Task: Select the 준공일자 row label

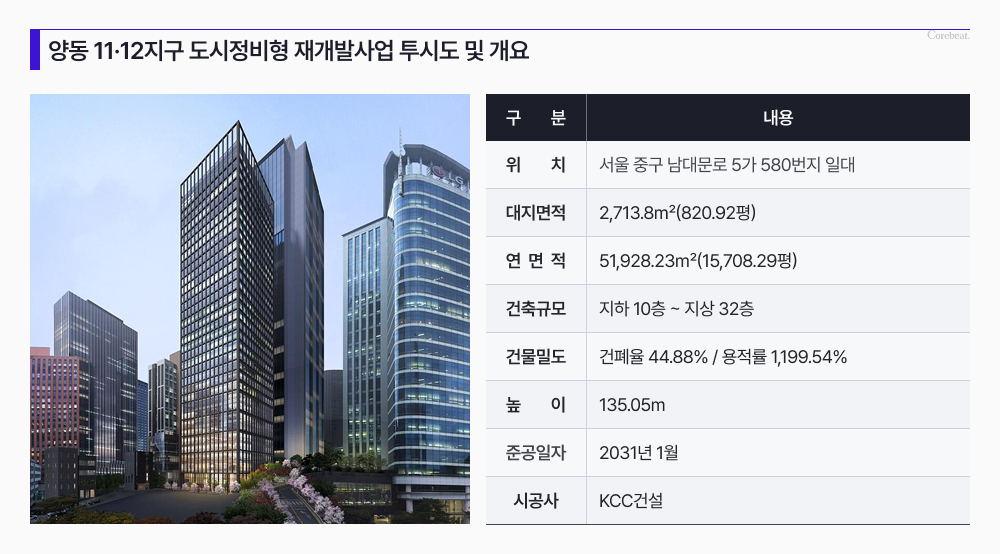Action: [x=536, y=453]
